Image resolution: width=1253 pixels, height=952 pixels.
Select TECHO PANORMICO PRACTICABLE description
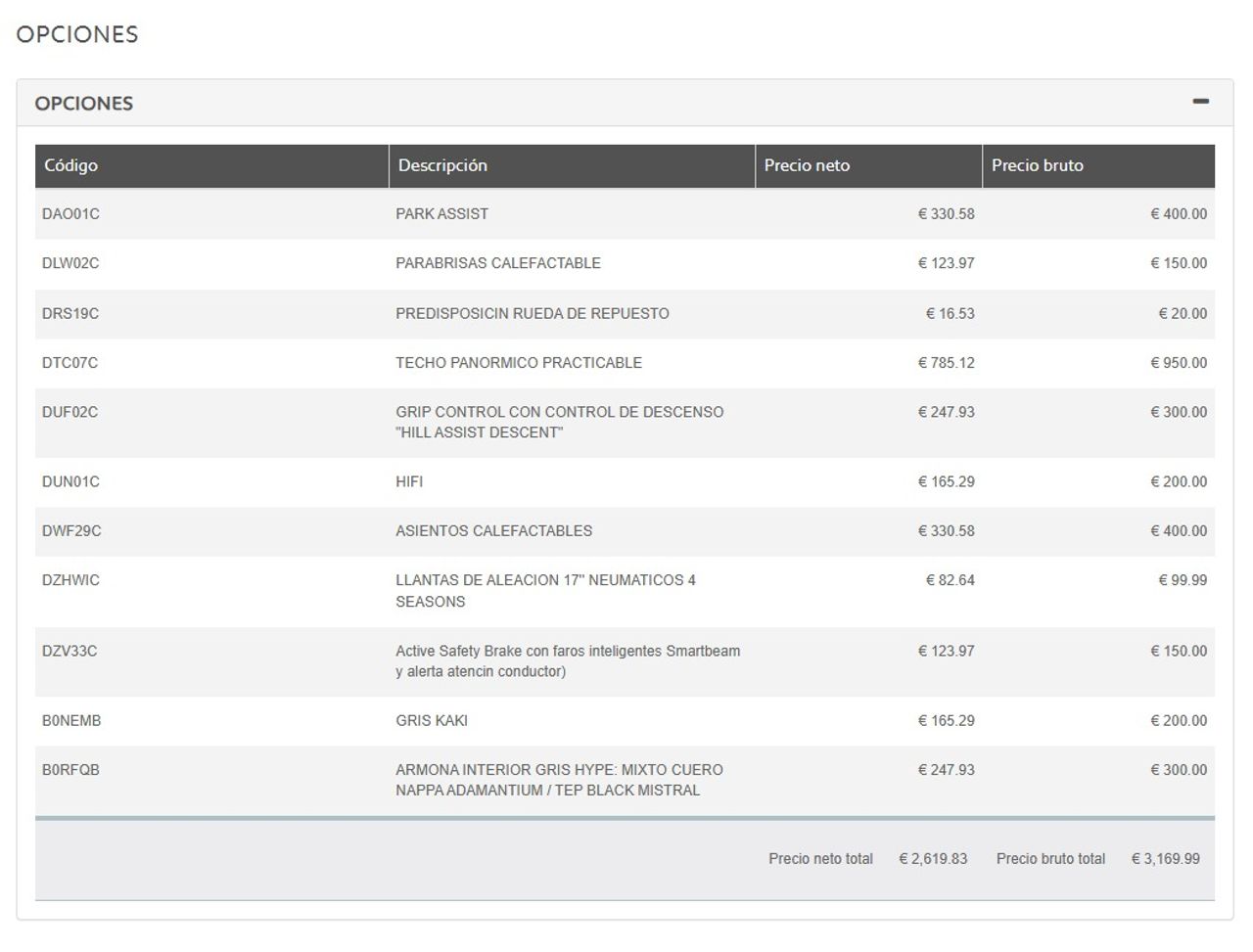(519, 363)
